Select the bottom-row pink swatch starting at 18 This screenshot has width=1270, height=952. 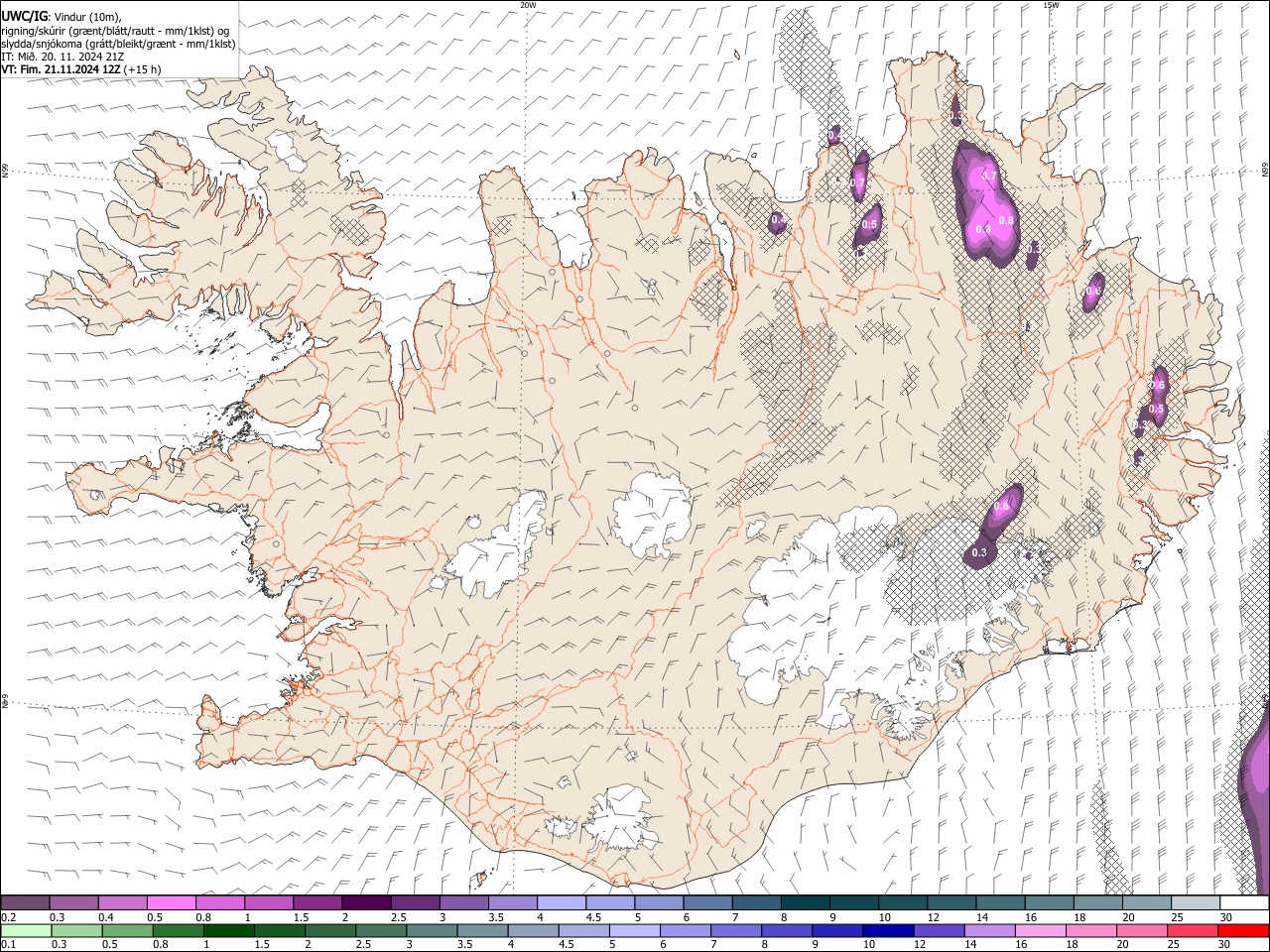point(1091,930)
